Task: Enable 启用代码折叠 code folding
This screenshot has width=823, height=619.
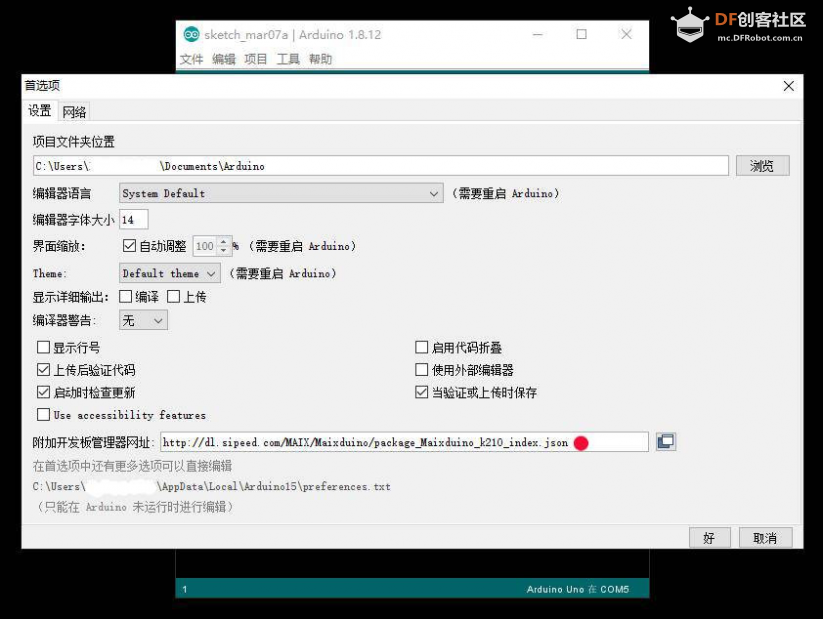Action: (421, 347)
